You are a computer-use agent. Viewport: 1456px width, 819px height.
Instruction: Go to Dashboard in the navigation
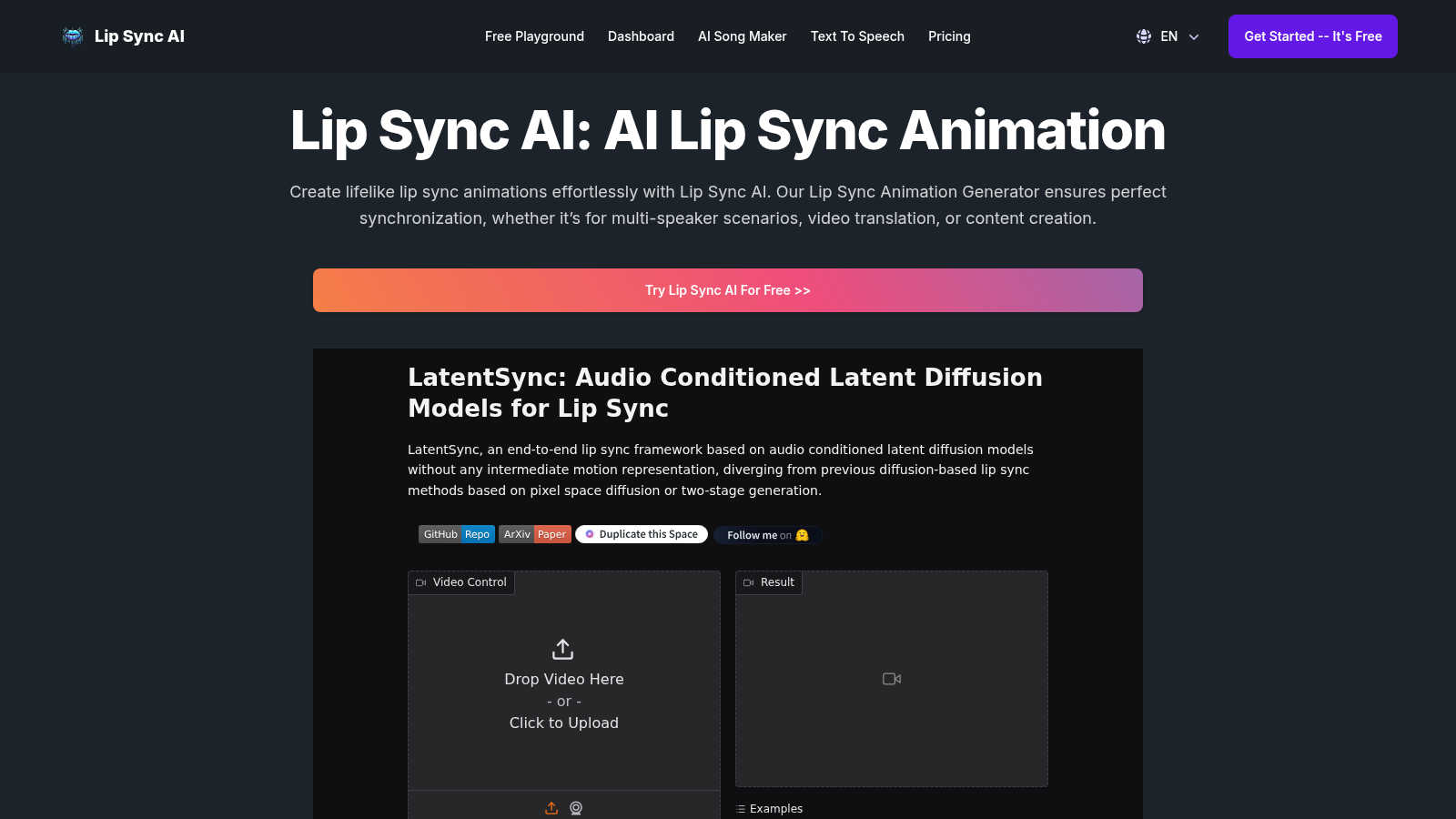pyautogui.click(x=641, y=36)
